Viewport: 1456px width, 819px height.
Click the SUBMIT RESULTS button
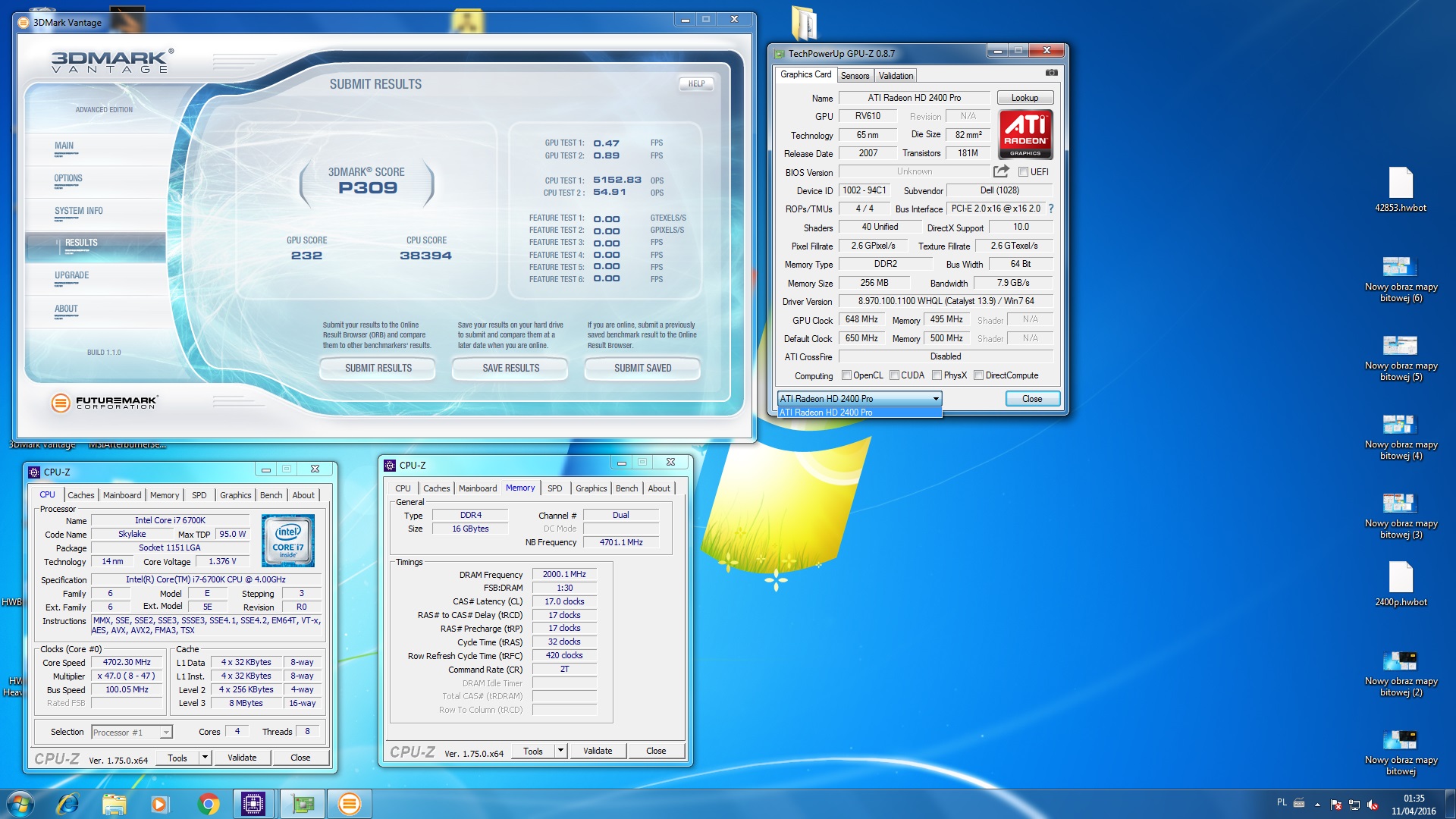[x=378, y=368]
